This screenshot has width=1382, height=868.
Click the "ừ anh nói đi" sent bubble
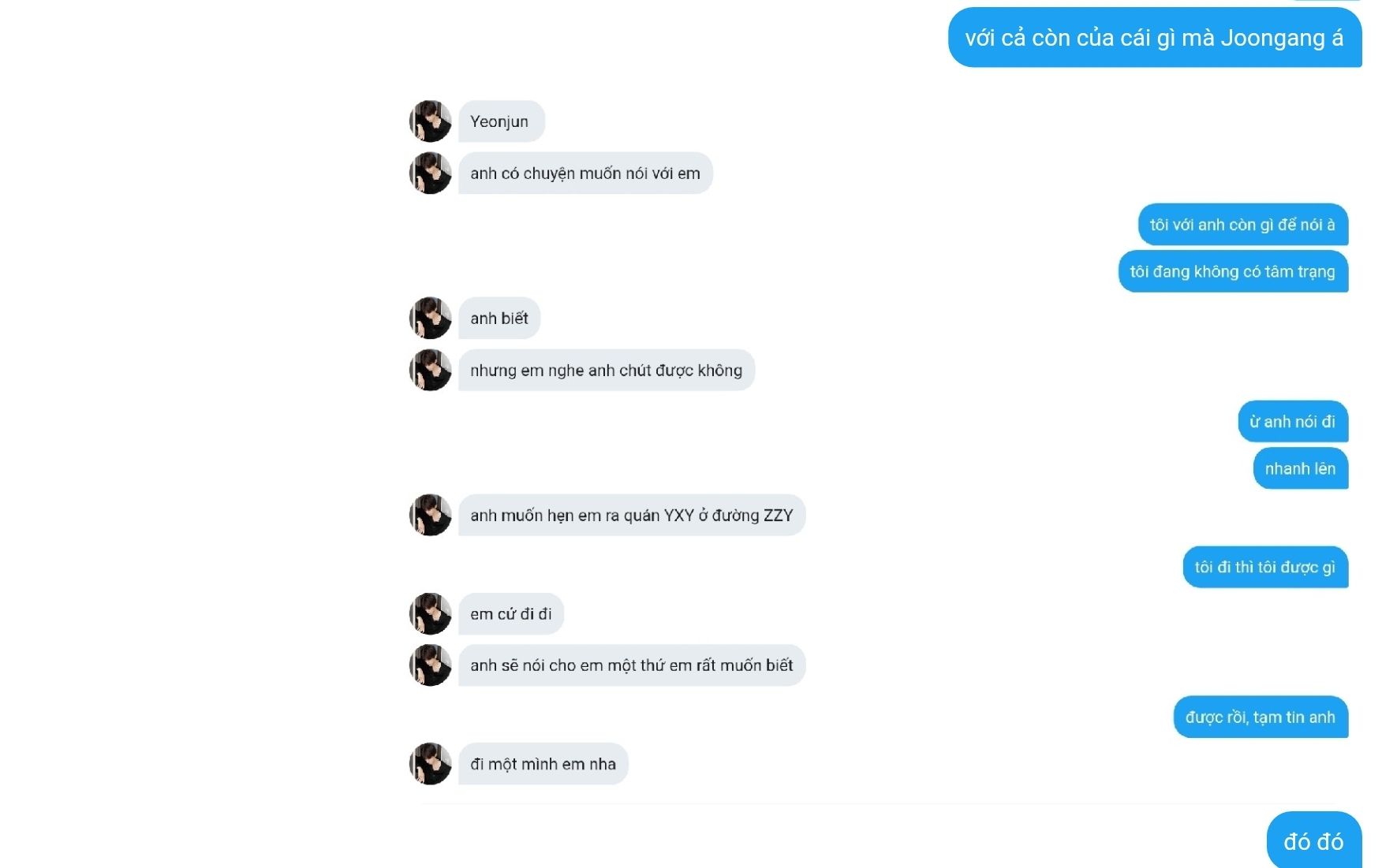click(1292, 422)
